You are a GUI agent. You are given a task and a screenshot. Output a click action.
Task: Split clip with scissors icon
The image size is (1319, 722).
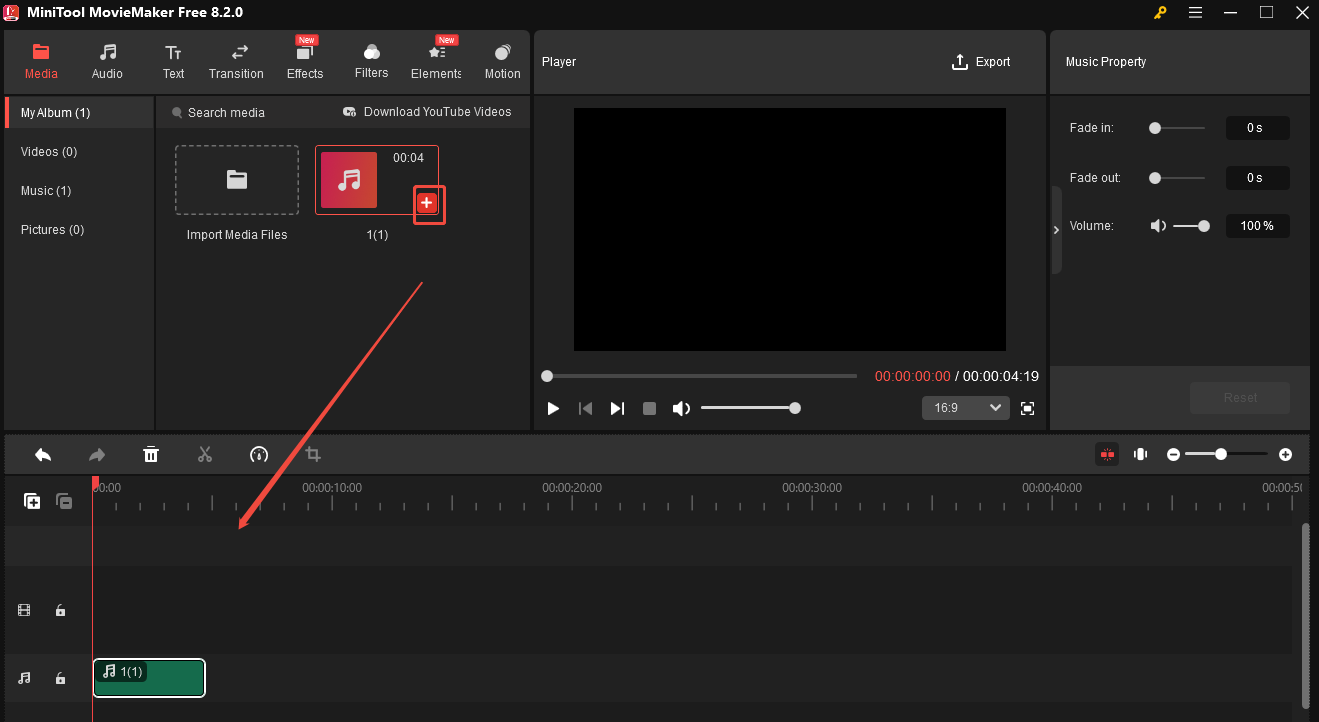click(205, 455)
